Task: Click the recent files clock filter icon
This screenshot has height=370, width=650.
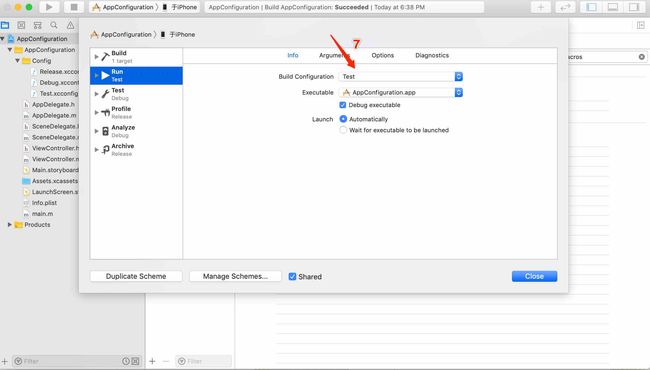Action: [126, 361]
